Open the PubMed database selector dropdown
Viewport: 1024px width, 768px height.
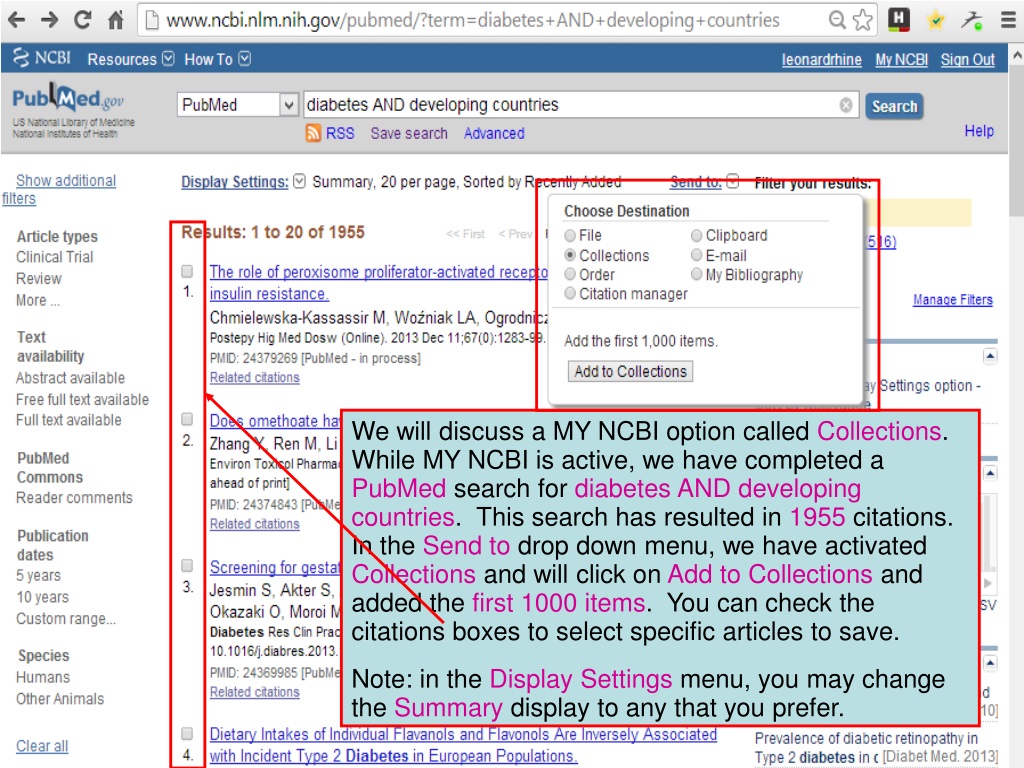tap(237, 104)
